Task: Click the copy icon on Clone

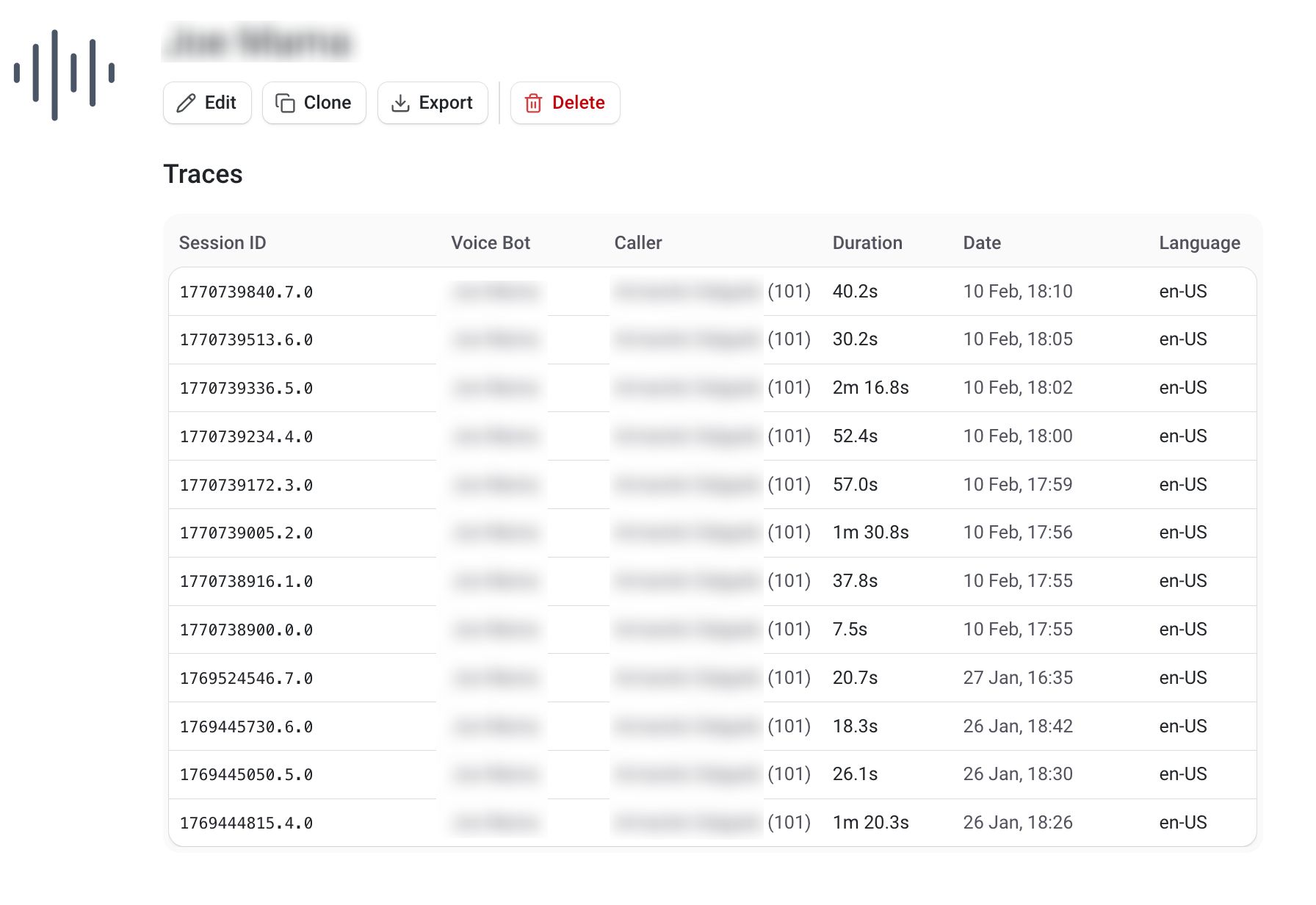Action: point(285,103)
